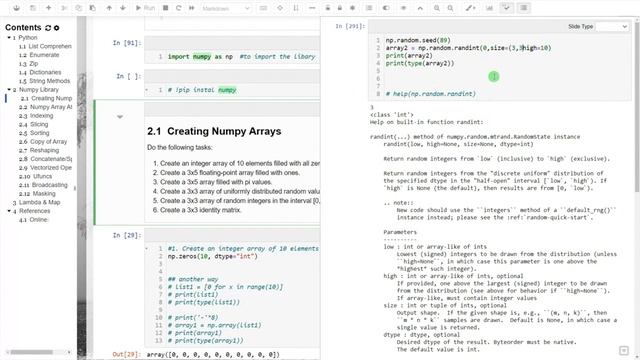Navigate to 2.5 Sorting section

tap(34, 133)
